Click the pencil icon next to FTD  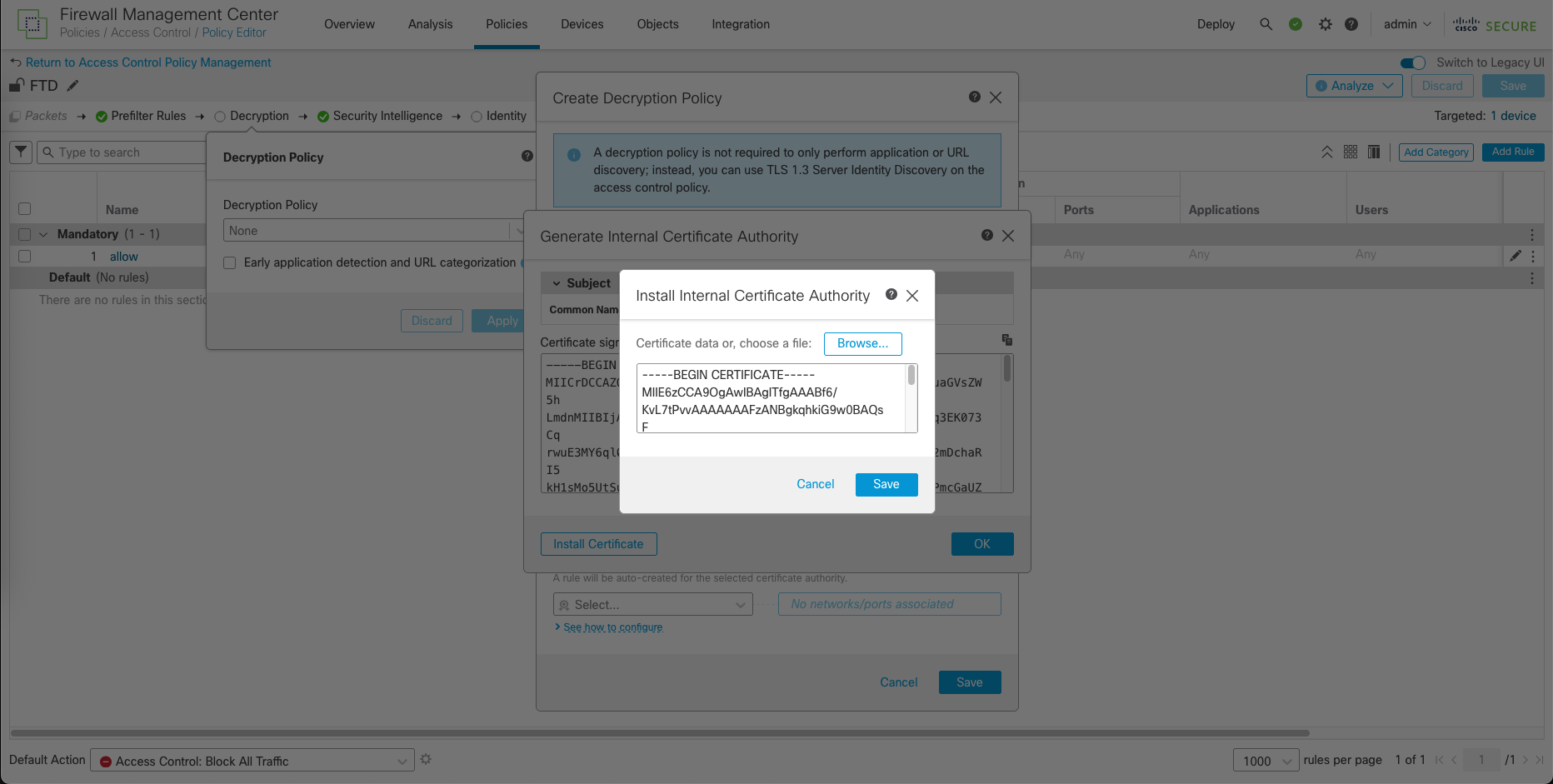[x=73, y=86]
